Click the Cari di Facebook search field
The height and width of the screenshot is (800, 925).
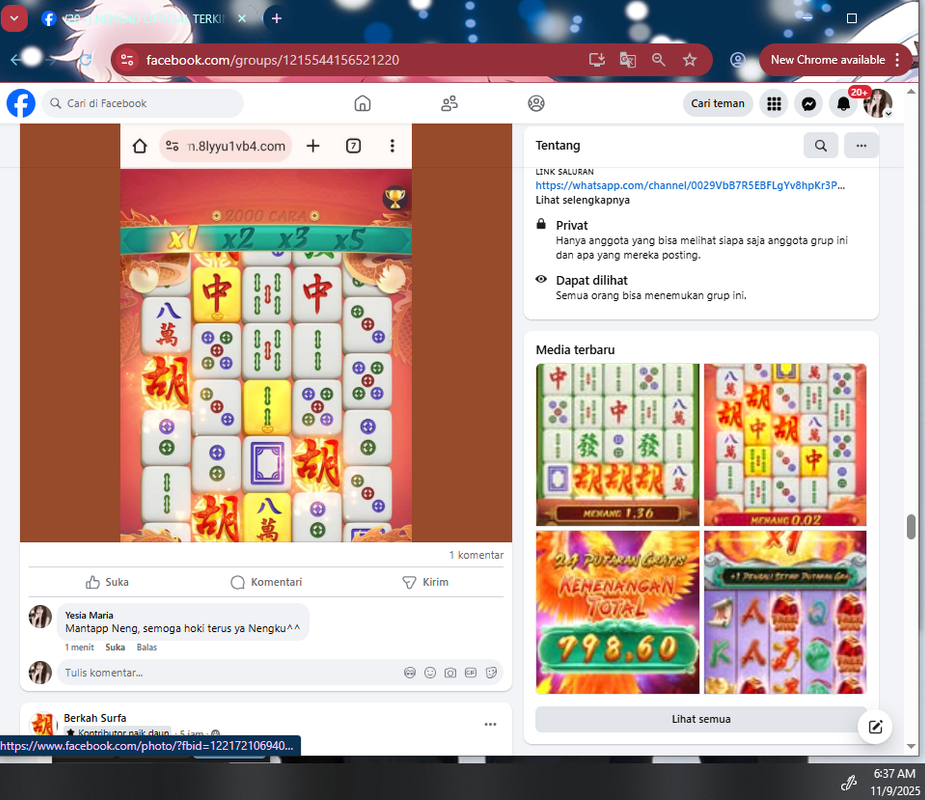143,103
